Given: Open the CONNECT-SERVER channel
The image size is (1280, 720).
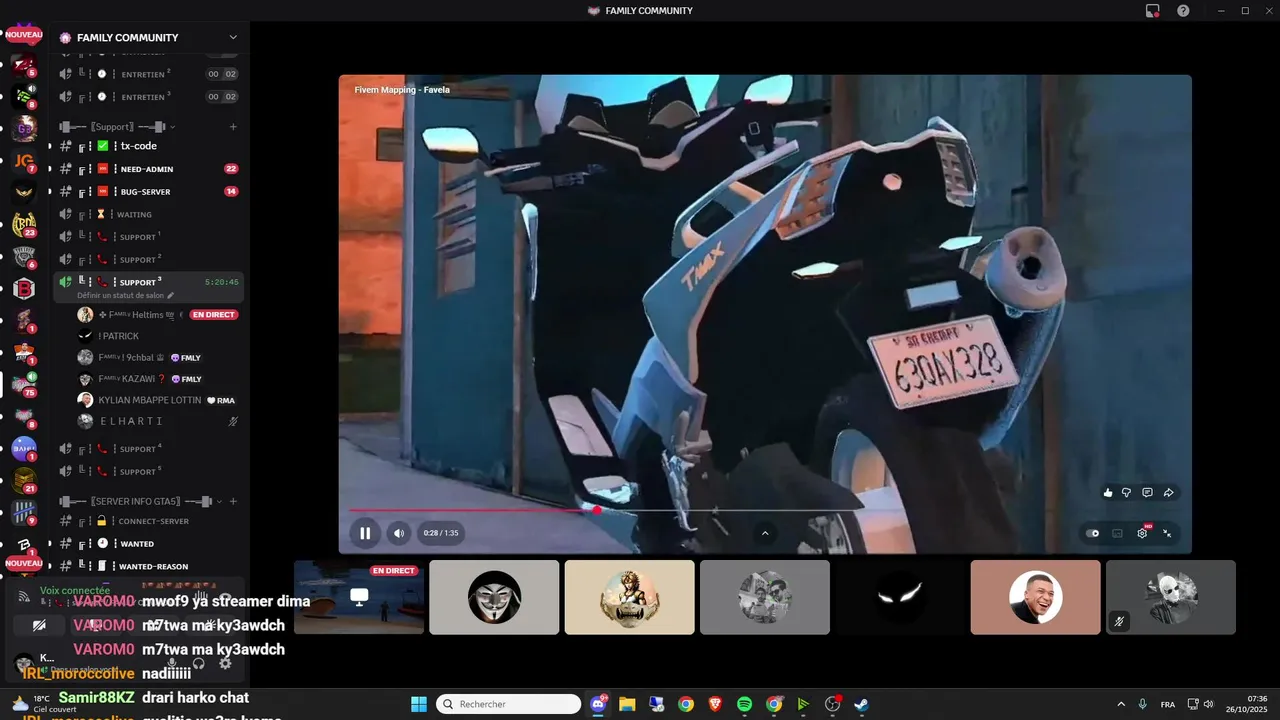Looking at the screenshot, I should 149,521.
